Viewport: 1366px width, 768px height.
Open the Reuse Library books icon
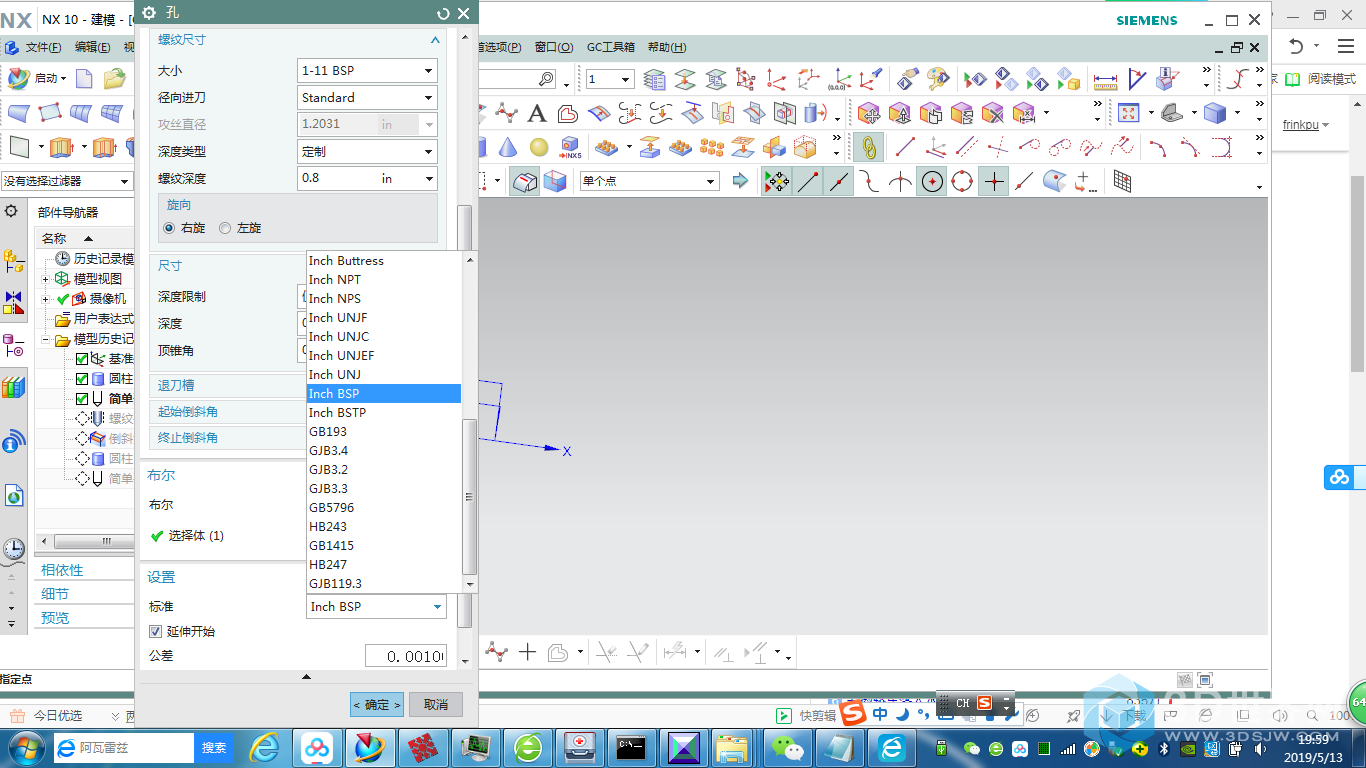point(13,387)
